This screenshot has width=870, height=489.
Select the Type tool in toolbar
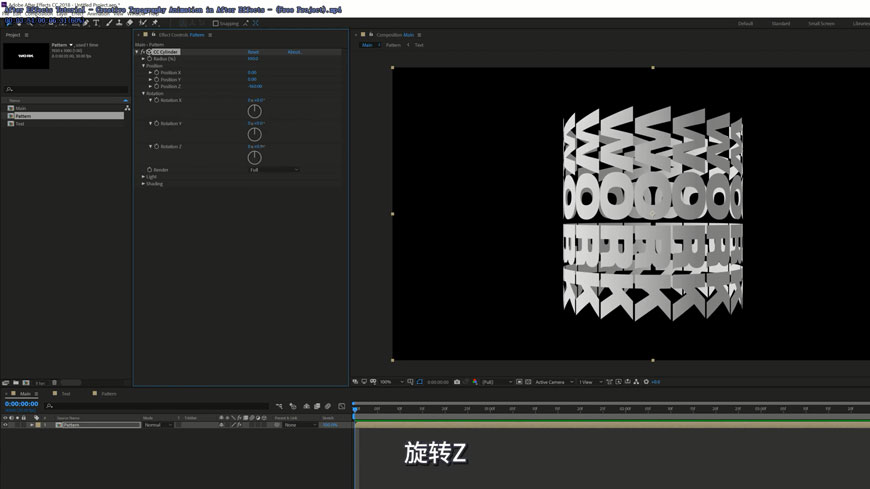pos(97,23)
